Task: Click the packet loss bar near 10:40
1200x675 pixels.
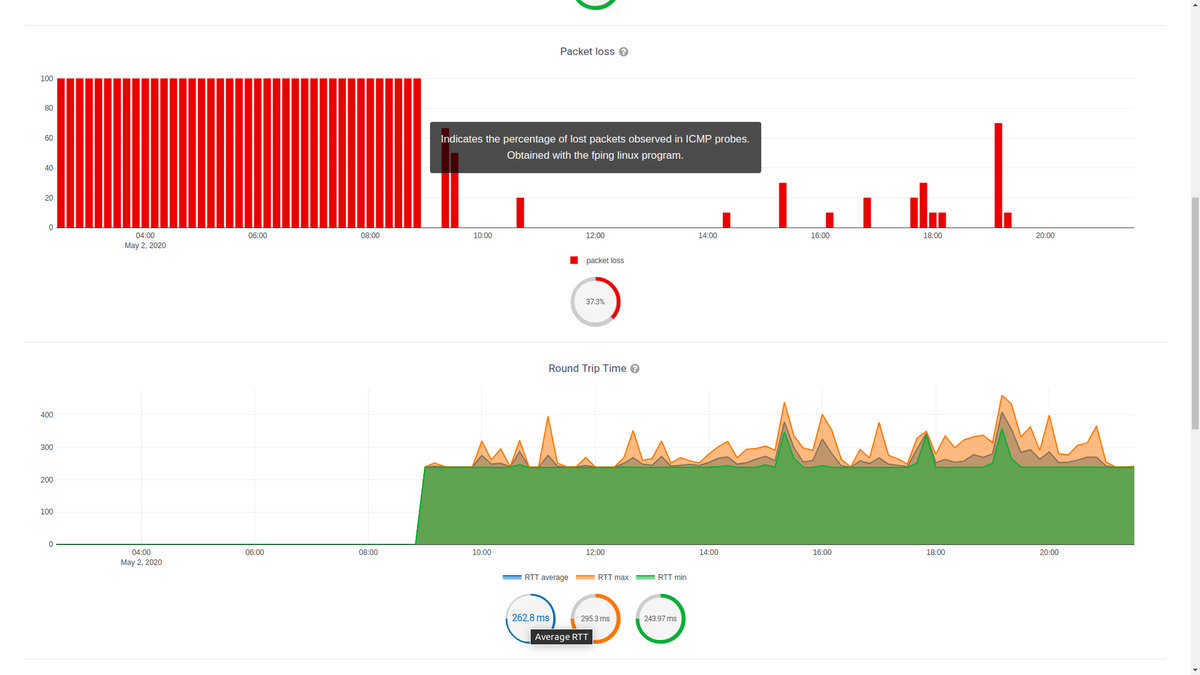Action: [x=520, y=213]
